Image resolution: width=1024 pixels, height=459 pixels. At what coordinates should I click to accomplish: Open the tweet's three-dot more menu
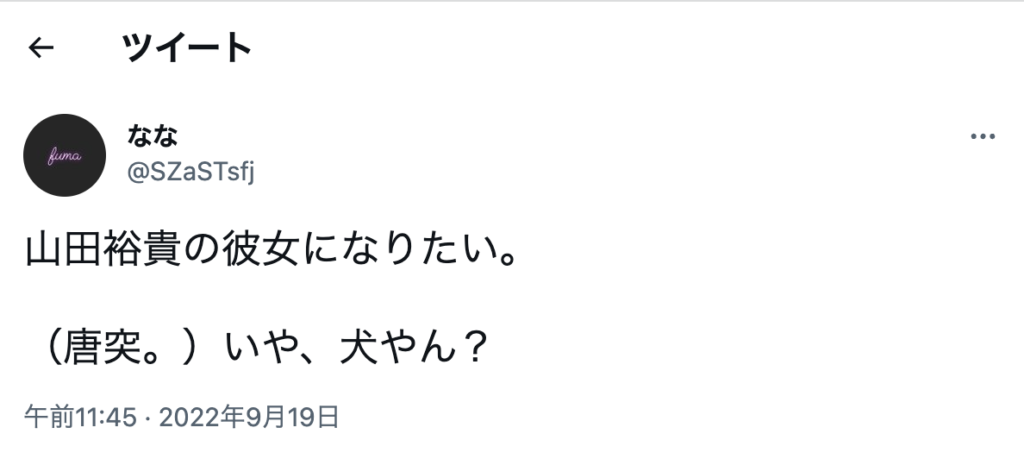tap(984, 136)
